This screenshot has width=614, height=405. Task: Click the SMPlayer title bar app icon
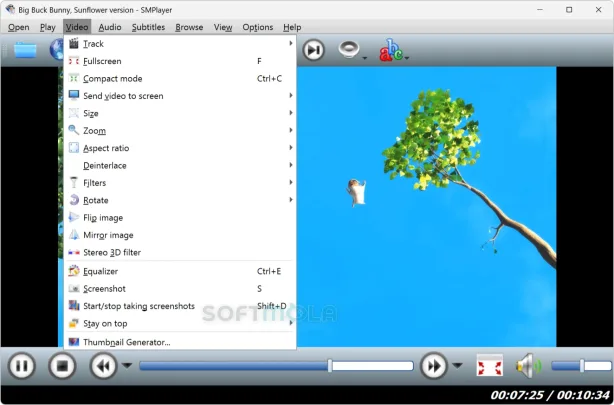pyautogui.click(x=10, y=9)
